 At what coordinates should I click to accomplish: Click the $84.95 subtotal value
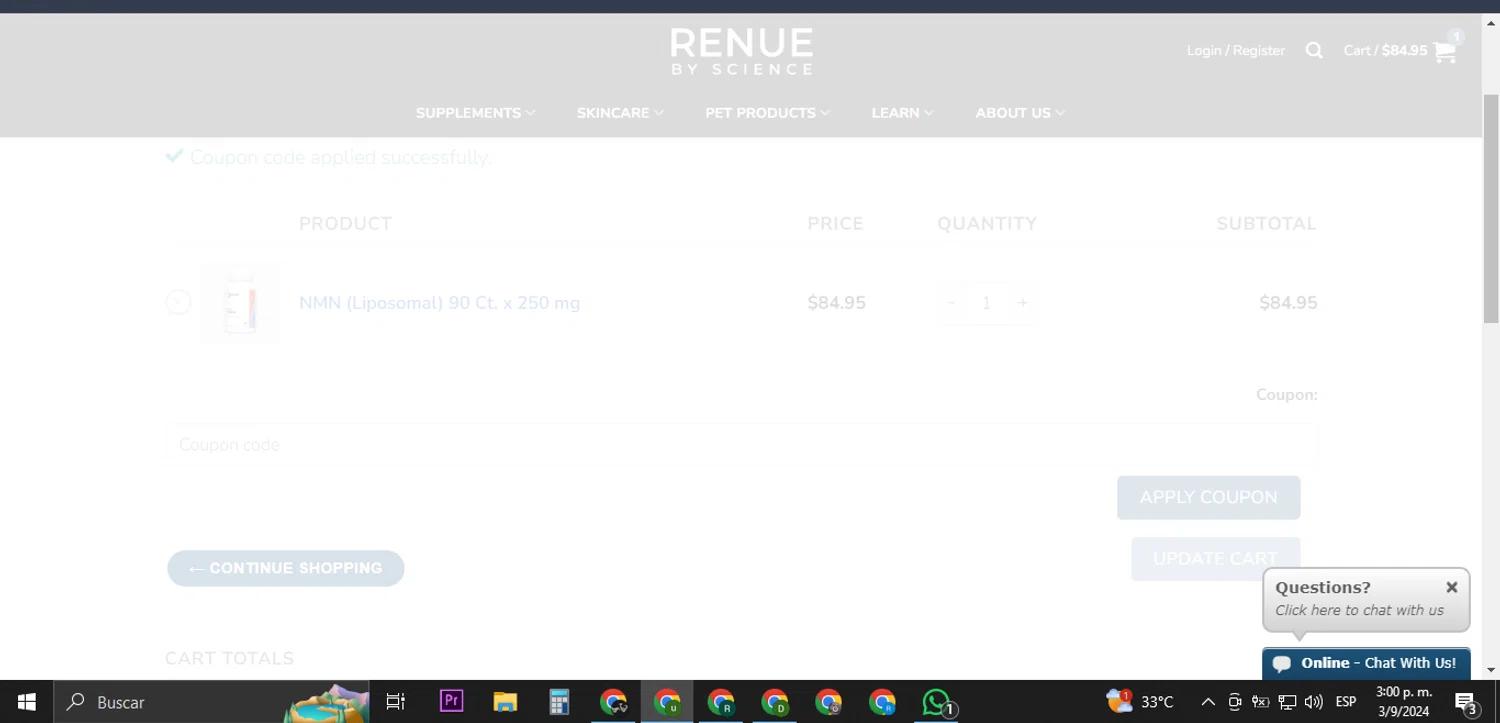pyautogui.click(x=1288, y=303)
